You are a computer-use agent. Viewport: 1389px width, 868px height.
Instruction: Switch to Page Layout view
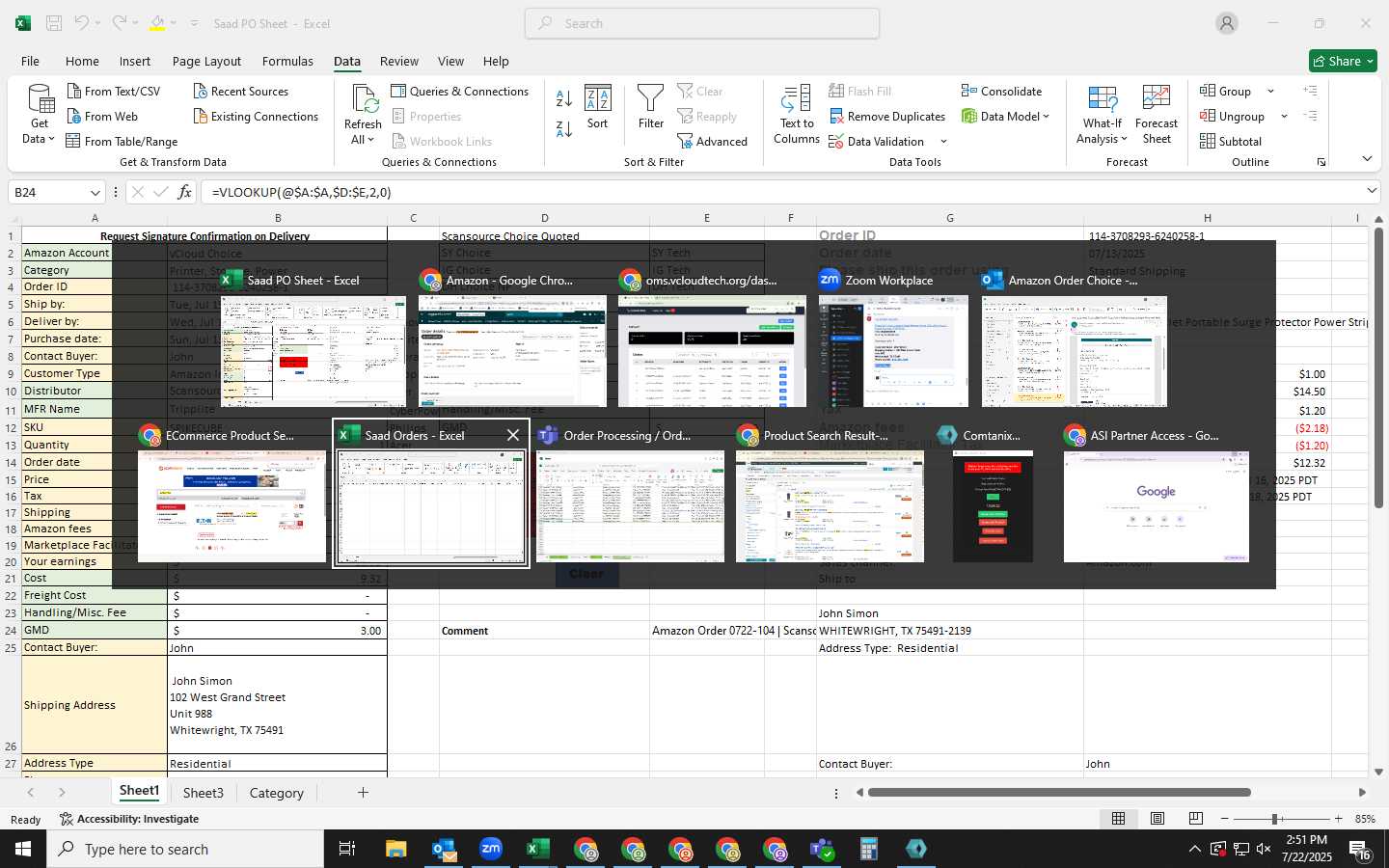coord(1157,819)
